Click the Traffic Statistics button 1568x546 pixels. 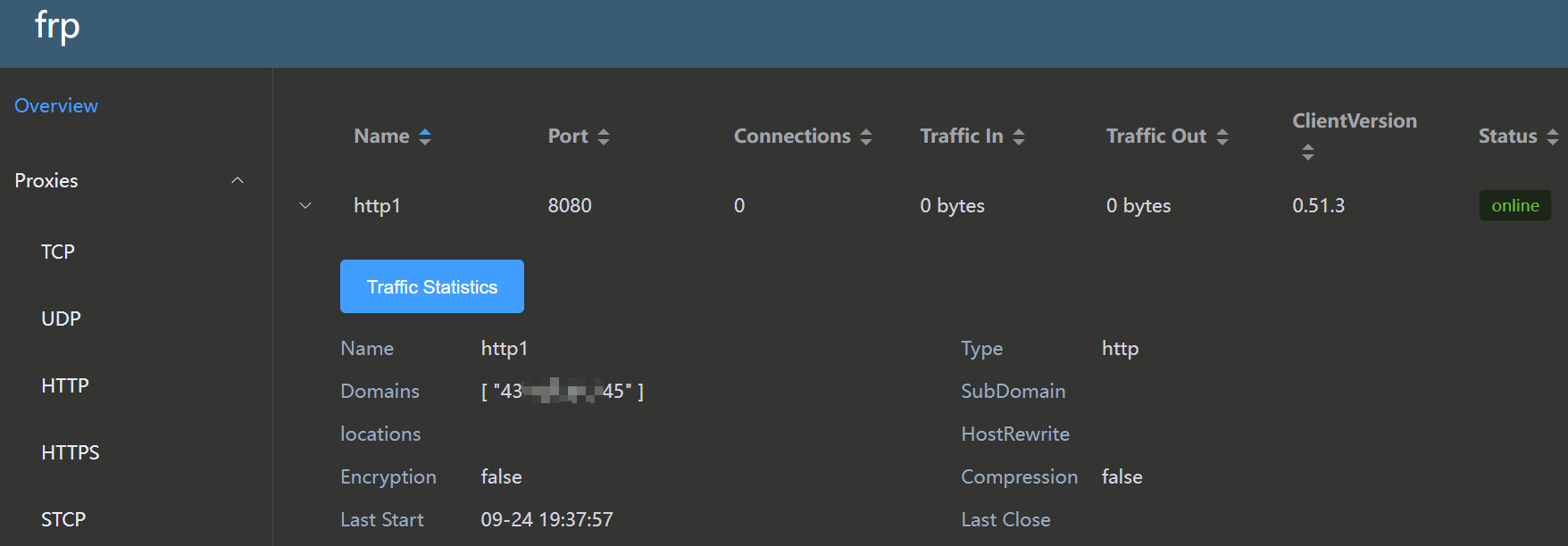(x=432, y=286)
